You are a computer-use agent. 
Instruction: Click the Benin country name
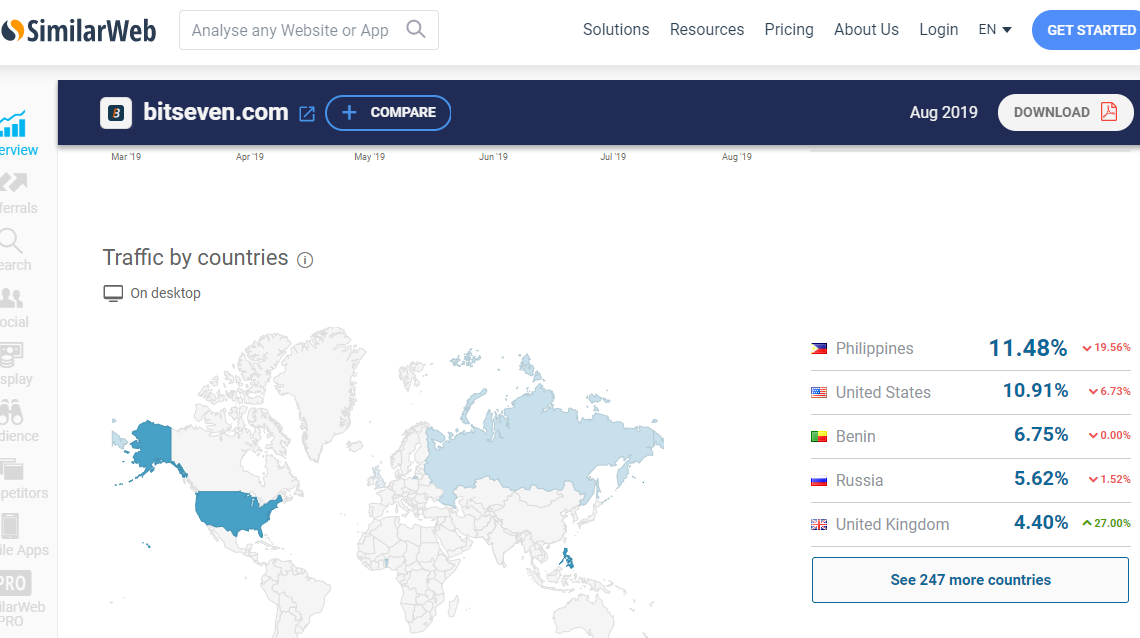pyautogui.click(x=855, y=437)
